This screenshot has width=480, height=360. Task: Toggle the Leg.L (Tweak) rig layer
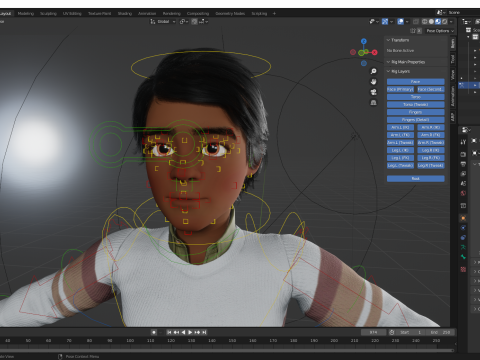pyautogui.click(x=400, y=165)
